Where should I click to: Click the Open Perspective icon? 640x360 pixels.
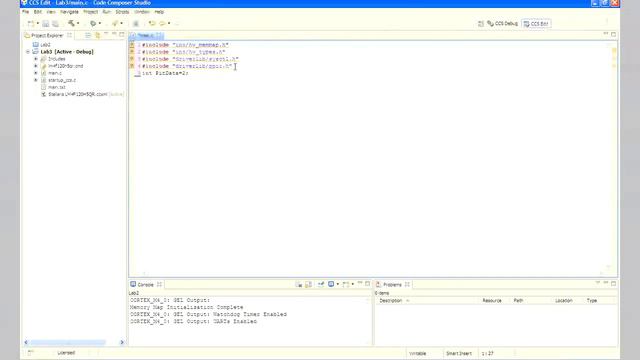coord(481,24)
